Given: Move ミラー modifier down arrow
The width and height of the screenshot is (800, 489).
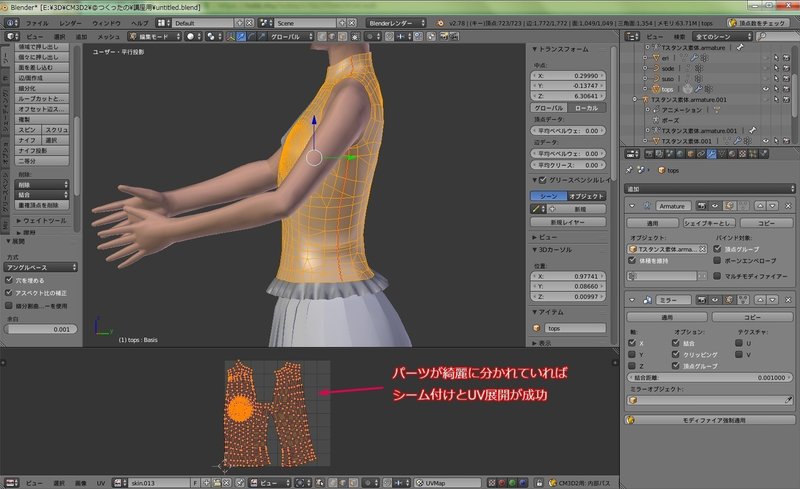Looking at the screenshot, I should coord(772,300).
